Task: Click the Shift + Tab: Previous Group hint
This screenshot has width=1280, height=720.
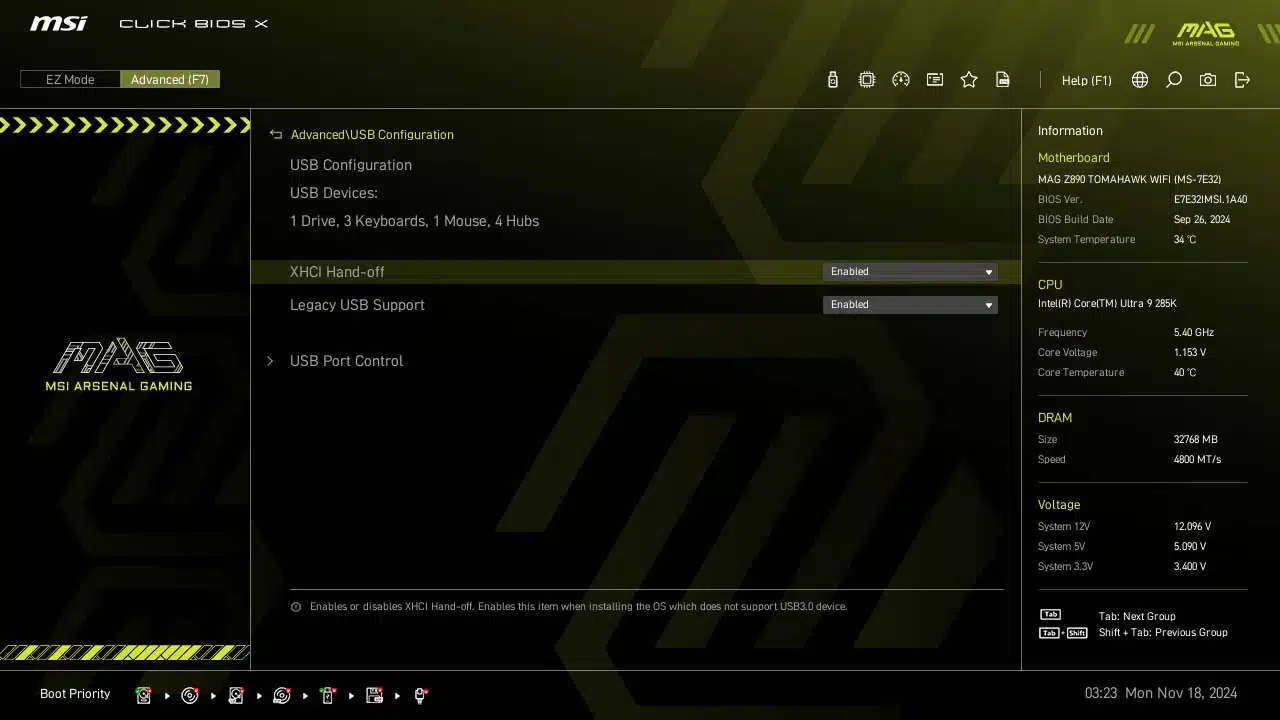Action: pyautogui.click(x=1163, y=633)
